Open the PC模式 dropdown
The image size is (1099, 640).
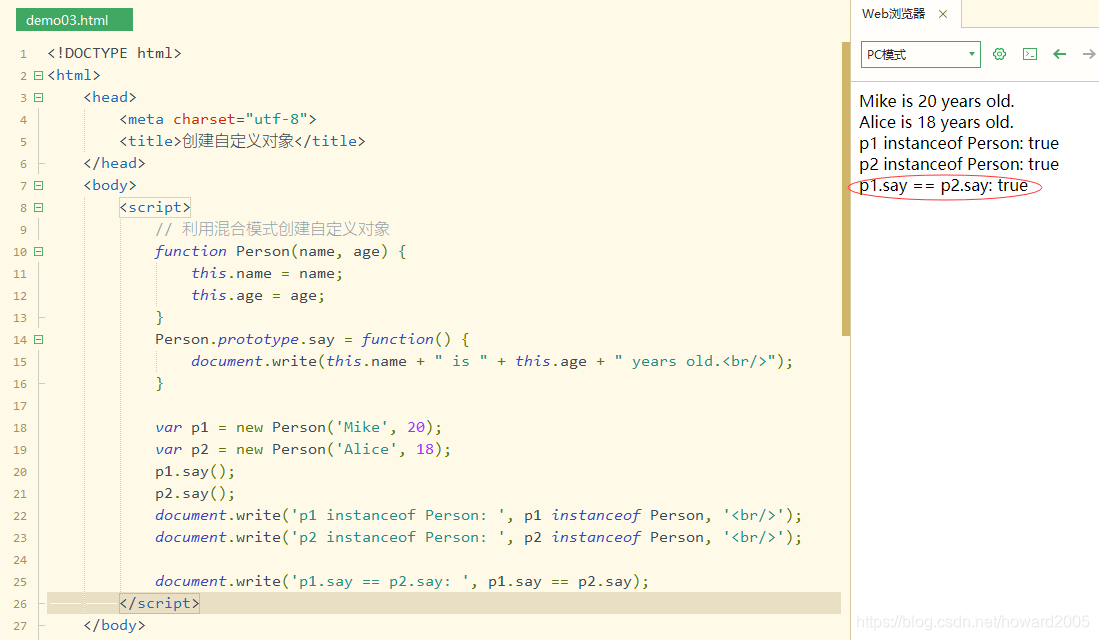pos(920,54)
